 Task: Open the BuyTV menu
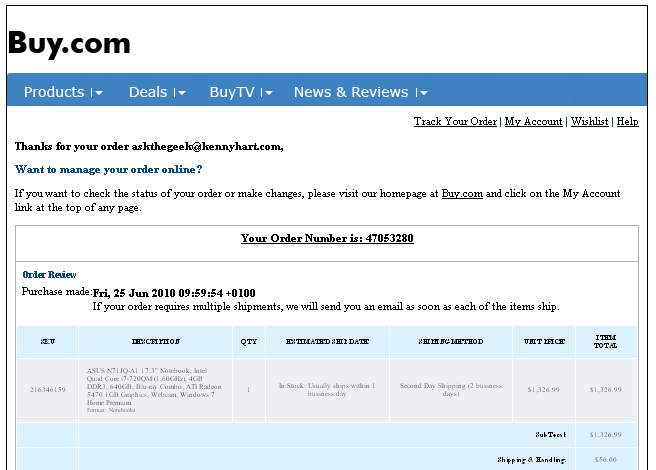(232, 92)
